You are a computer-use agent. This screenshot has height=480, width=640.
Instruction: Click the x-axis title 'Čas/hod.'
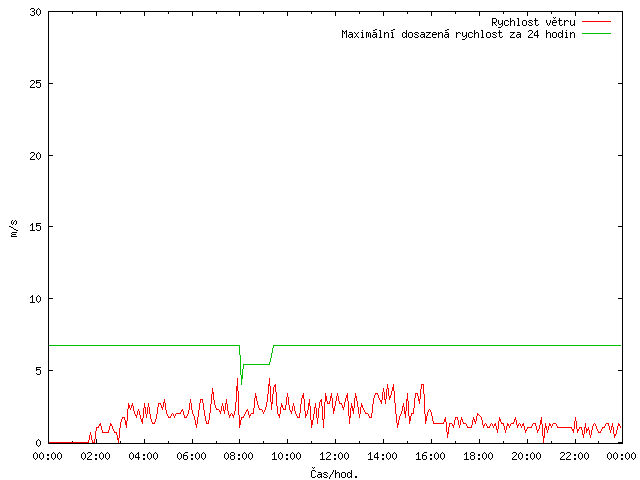click(334, 473)
